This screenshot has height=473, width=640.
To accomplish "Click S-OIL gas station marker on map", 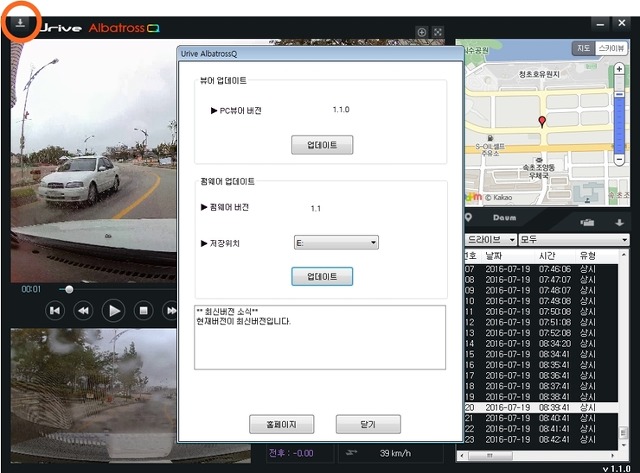I will pyautogui.click(x=490, y=138).
